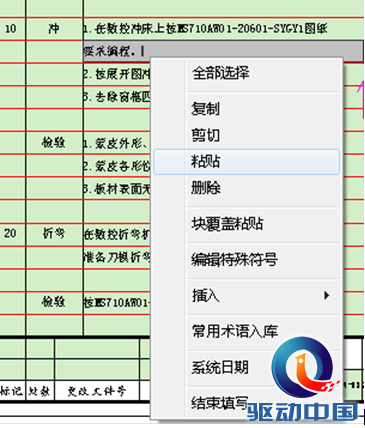Select 复制 from the context menu
Screen dimensions: 365x428
[x=247, y=109]
